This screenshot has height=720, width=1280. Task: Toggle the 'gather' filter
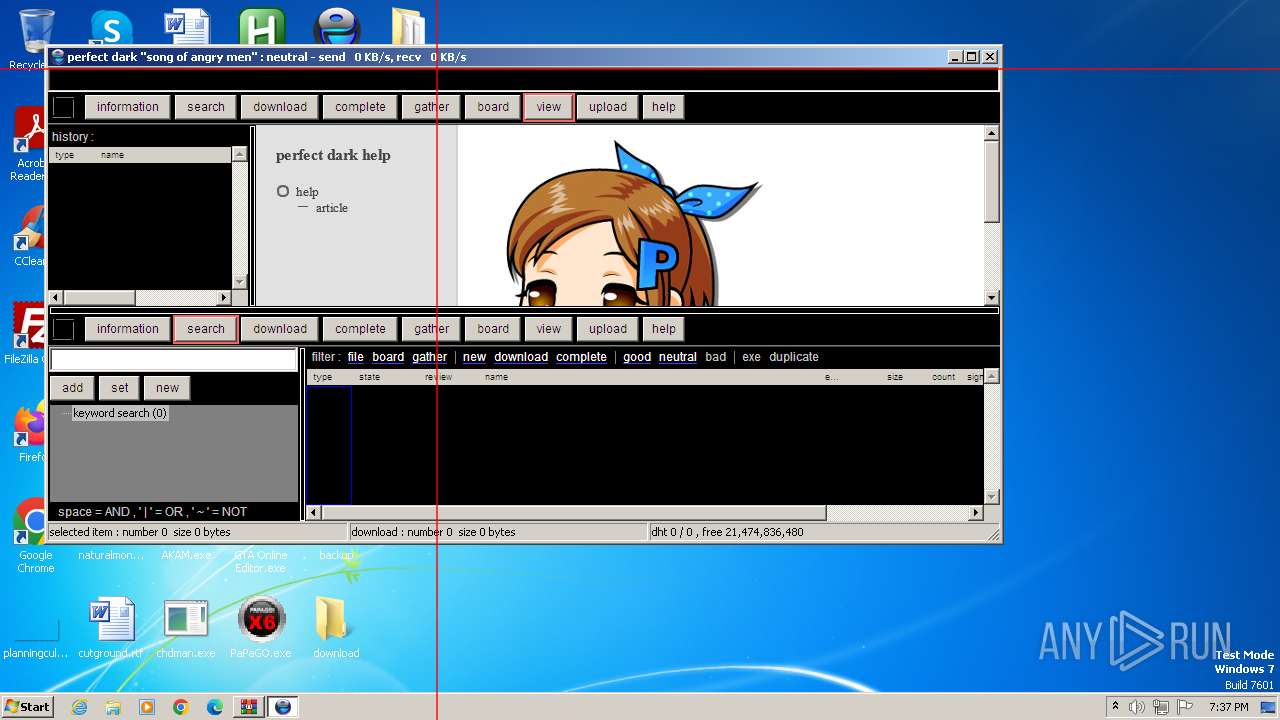tap(430, 357)
